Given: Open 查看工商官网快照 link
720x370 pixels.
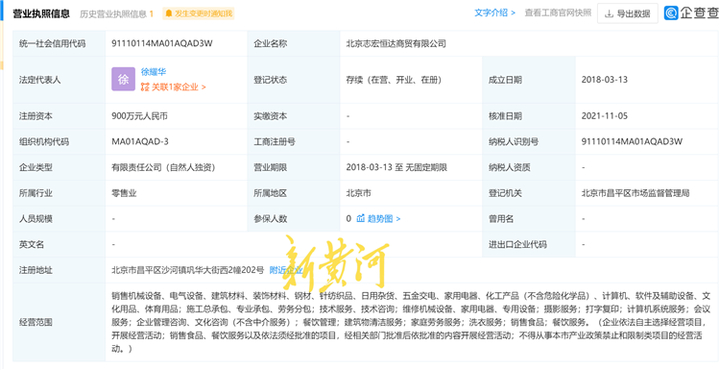Looking at the screenshot, I should tap(557, 13).
